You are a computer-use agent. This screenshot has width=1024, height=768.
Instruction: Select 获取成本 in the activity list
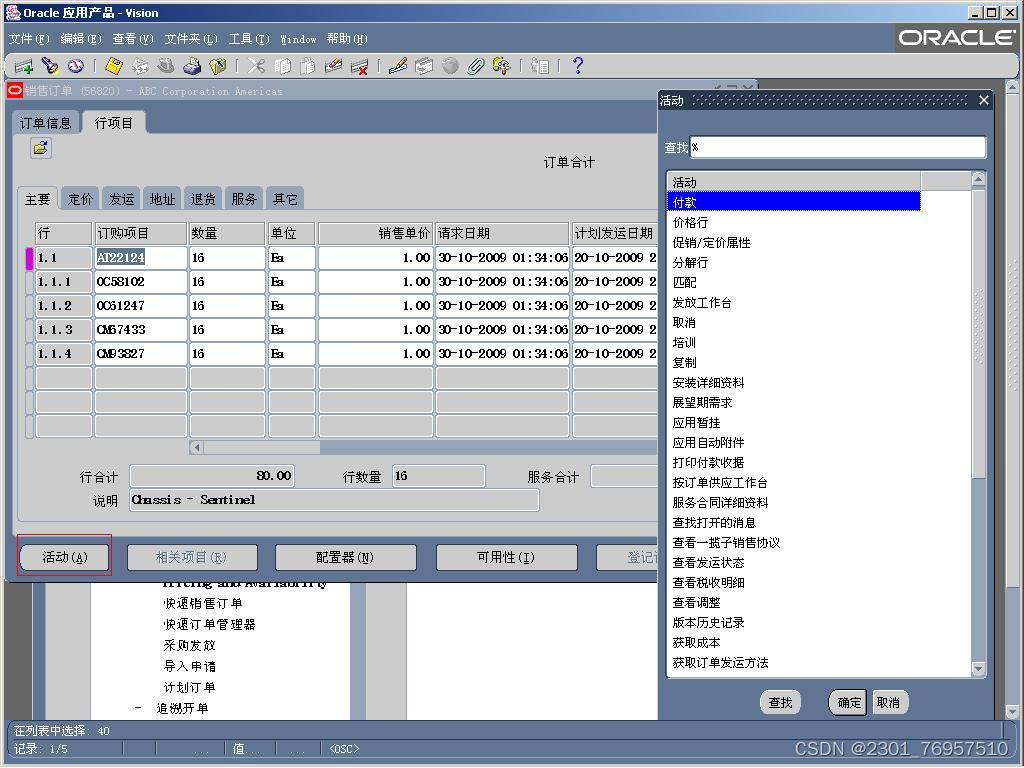(696, 643)
